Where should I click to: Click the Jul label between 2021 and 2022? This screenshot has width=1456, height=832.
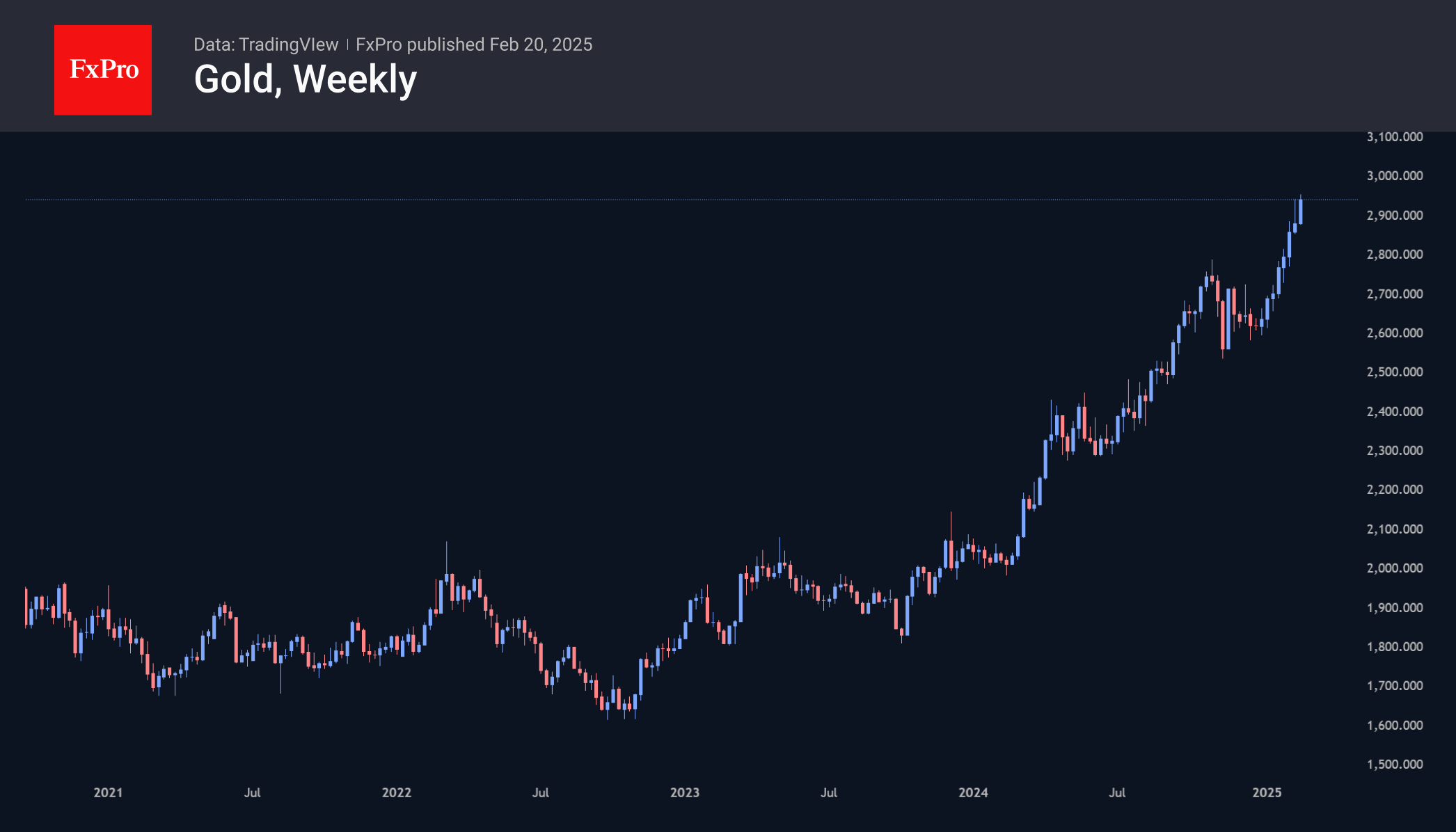coord(253,792)
